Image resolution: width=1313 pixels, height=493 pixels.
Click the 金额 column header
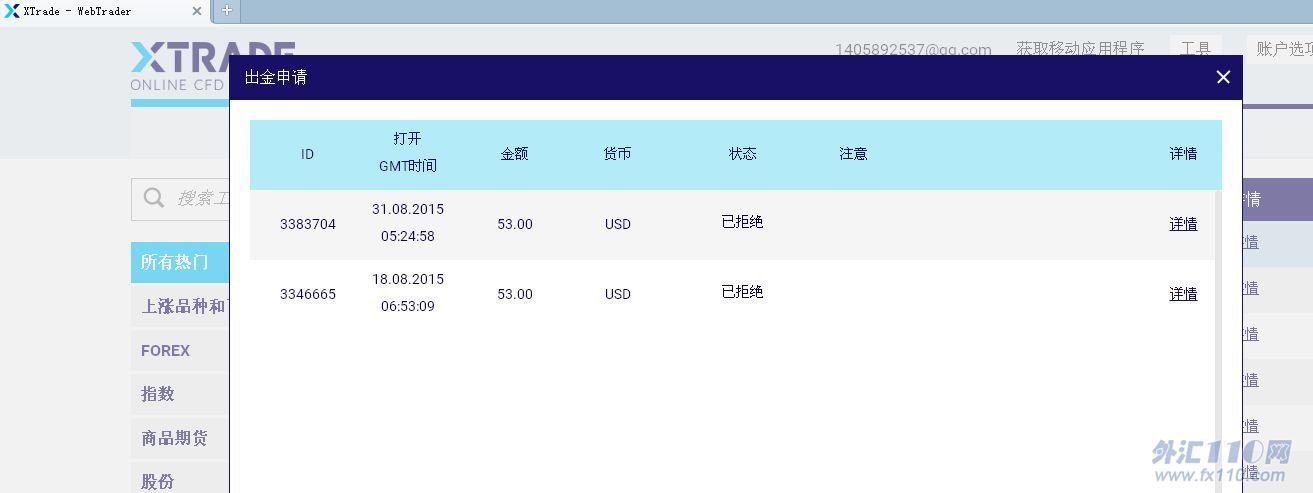point(514,154)
